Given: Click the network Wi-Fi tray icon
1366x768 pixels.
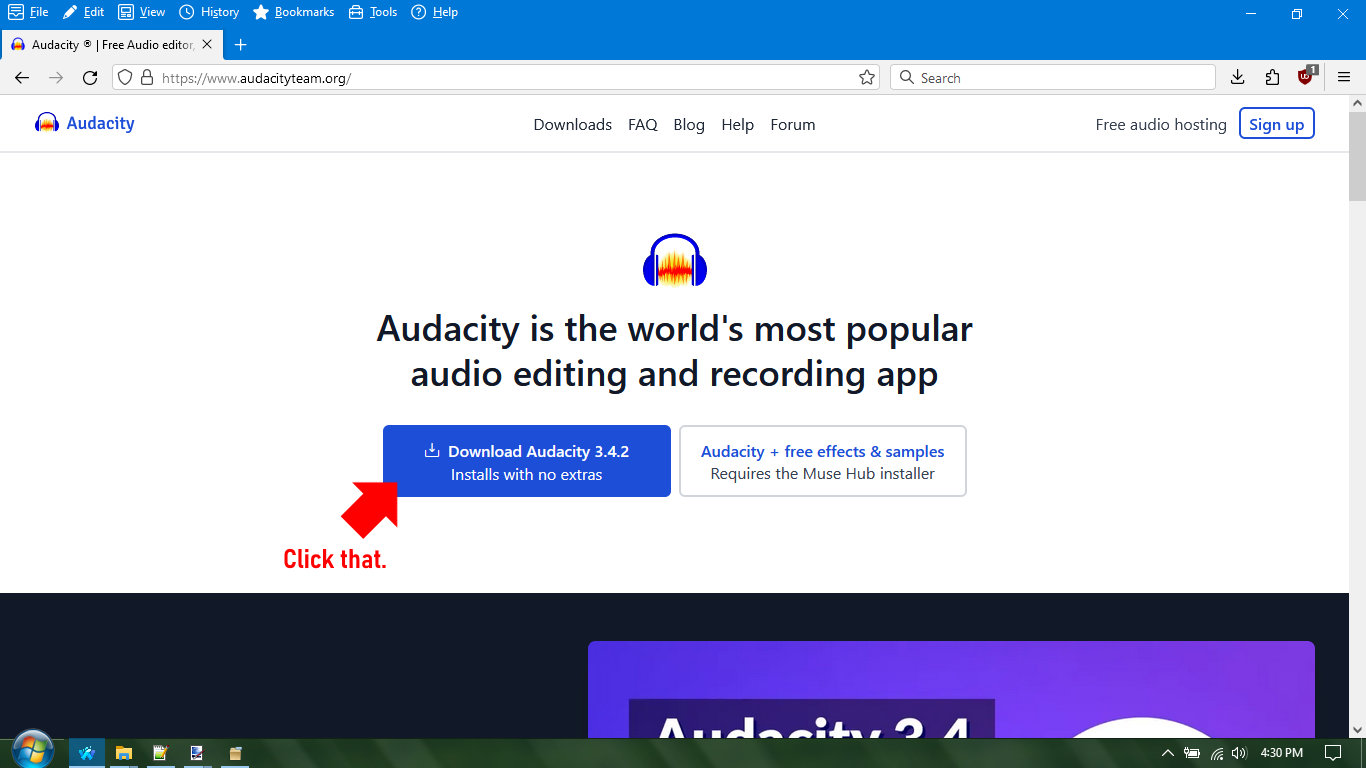Looking at the screenshot, I should pyautogui.click(x=1217, y=753).
